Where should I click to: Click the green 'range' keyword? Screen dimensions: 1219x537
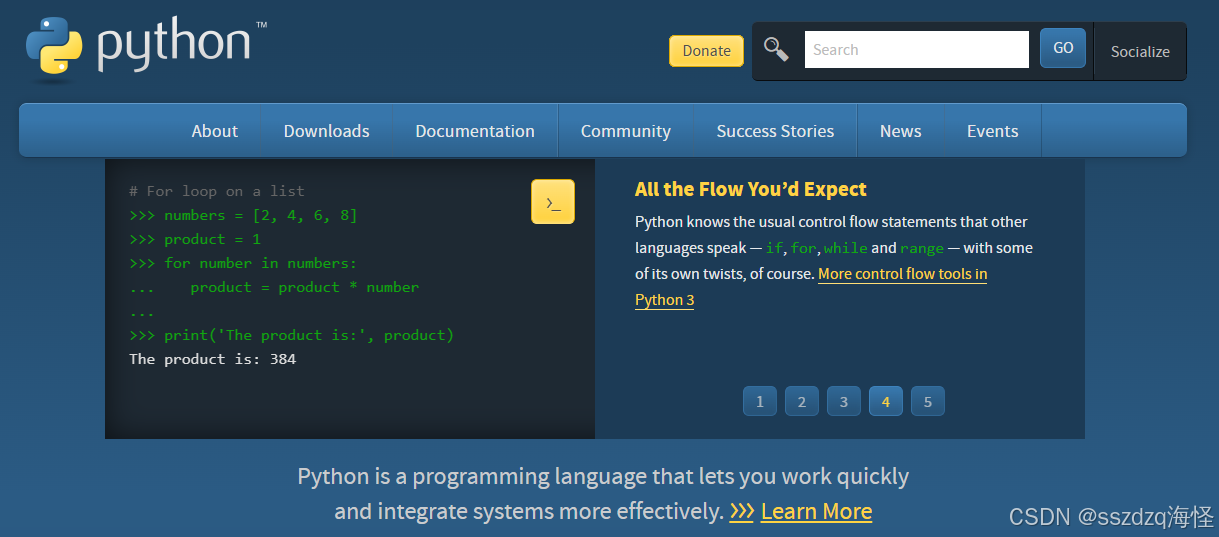[922, 248]
